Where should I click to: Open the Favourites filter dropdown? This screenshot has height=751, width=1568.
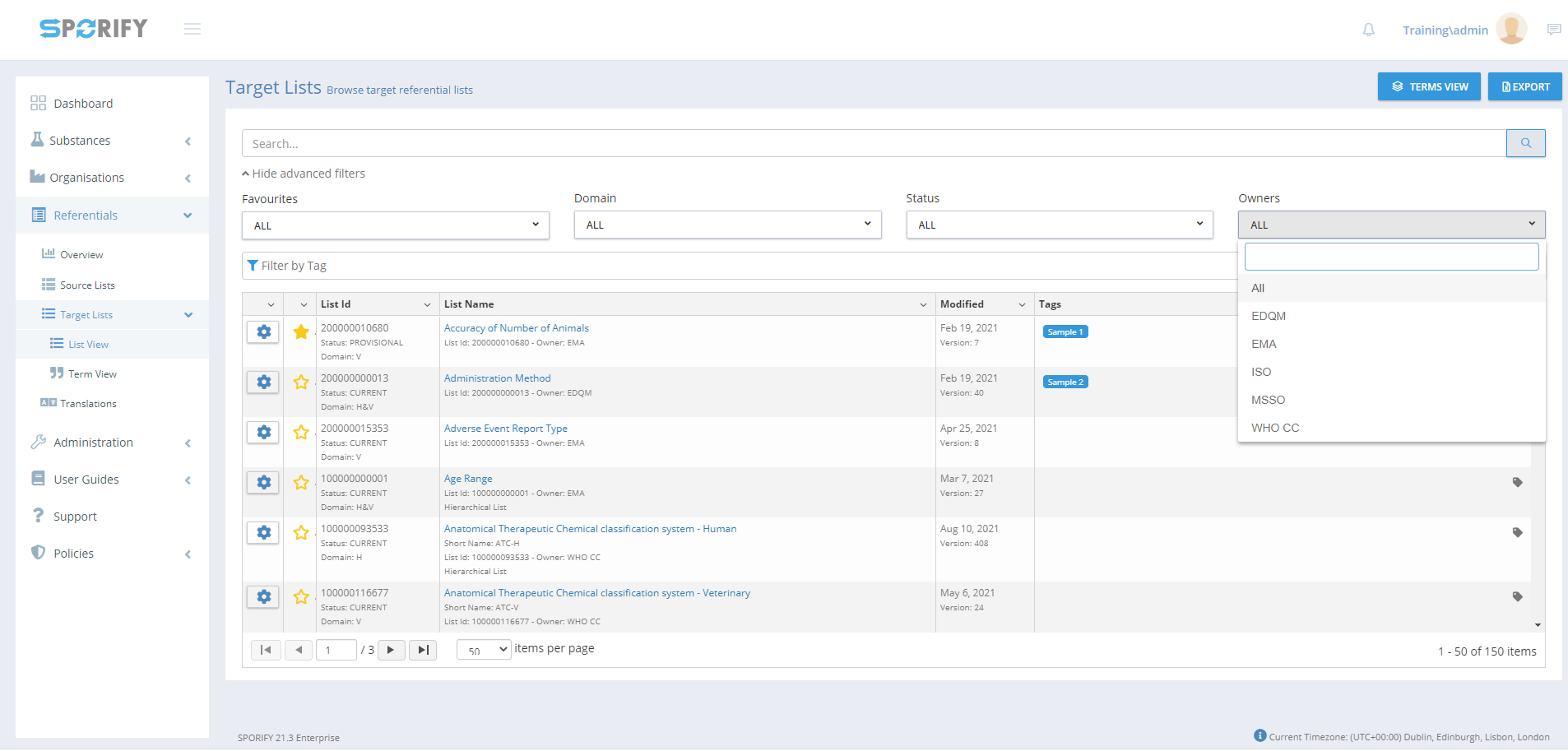click(395, 225)
